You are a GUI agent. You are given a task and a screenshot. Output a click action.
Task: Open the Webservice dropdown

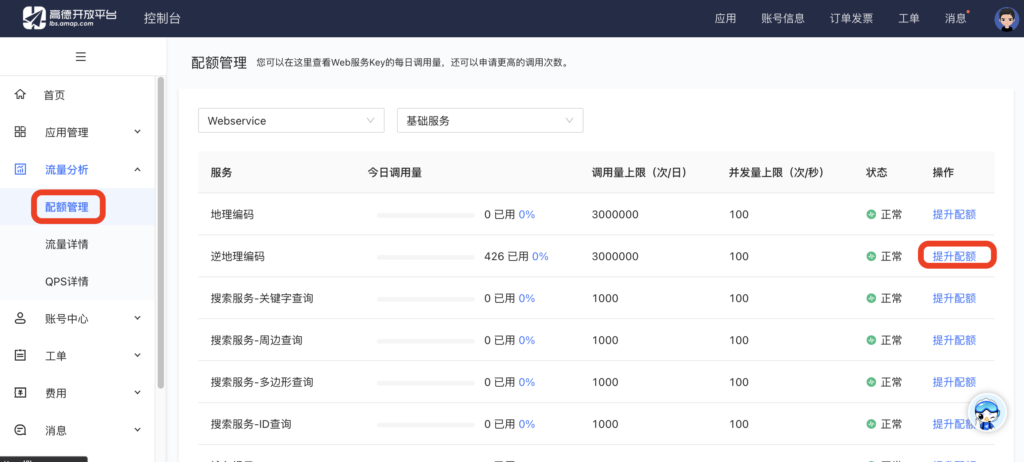291,121
